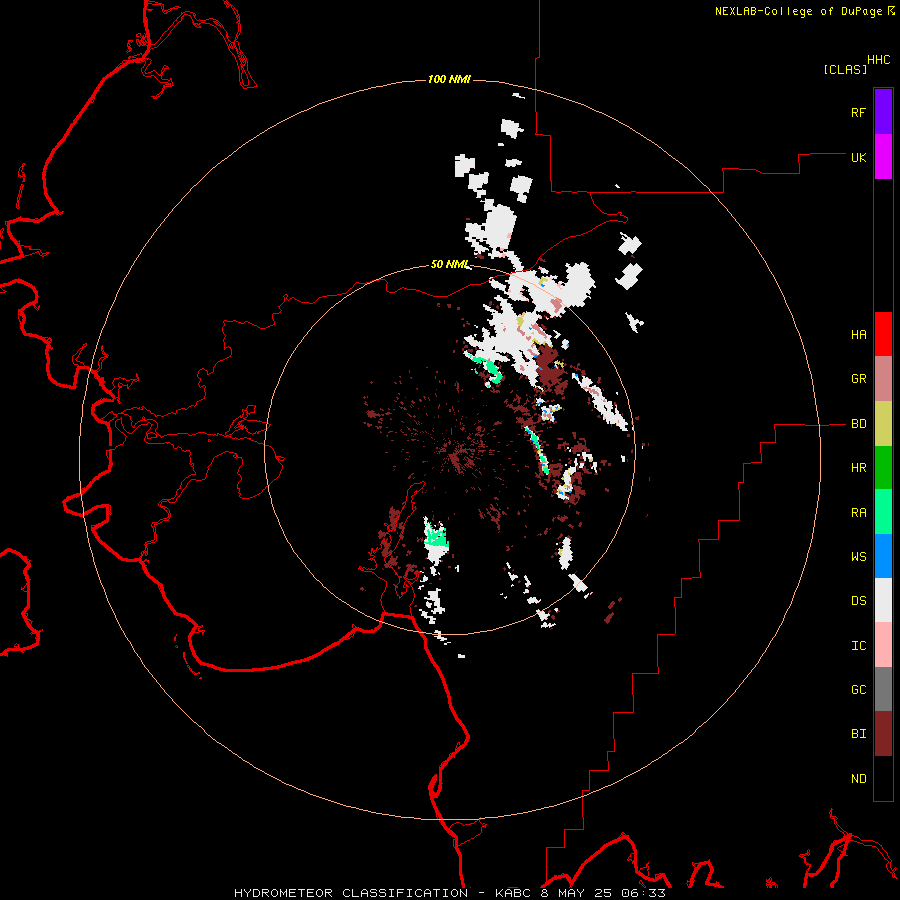Click the UK magenta legend swatch

(883, 157)
